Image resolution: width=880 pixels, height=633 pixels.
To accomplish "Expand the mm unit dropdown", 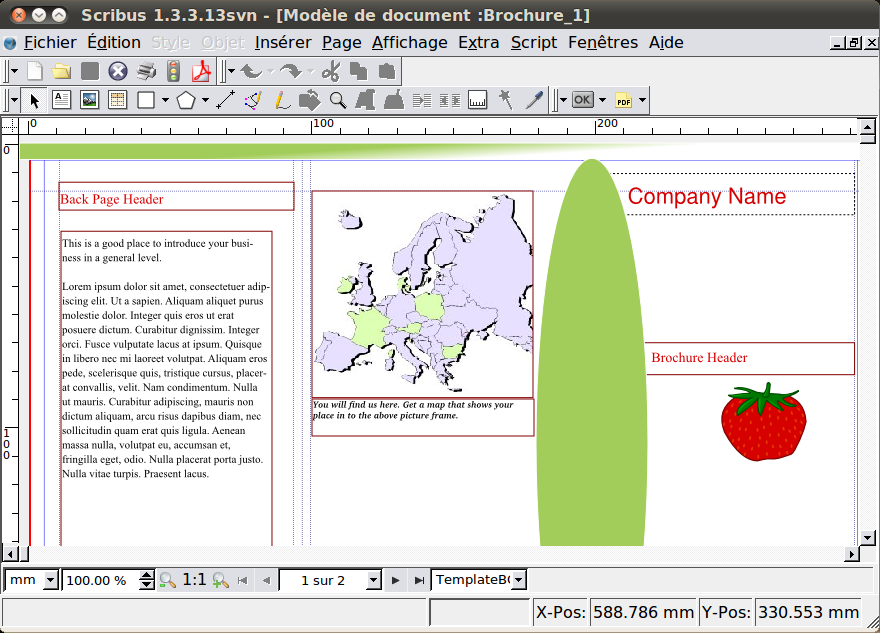I will tap(52, 580).
